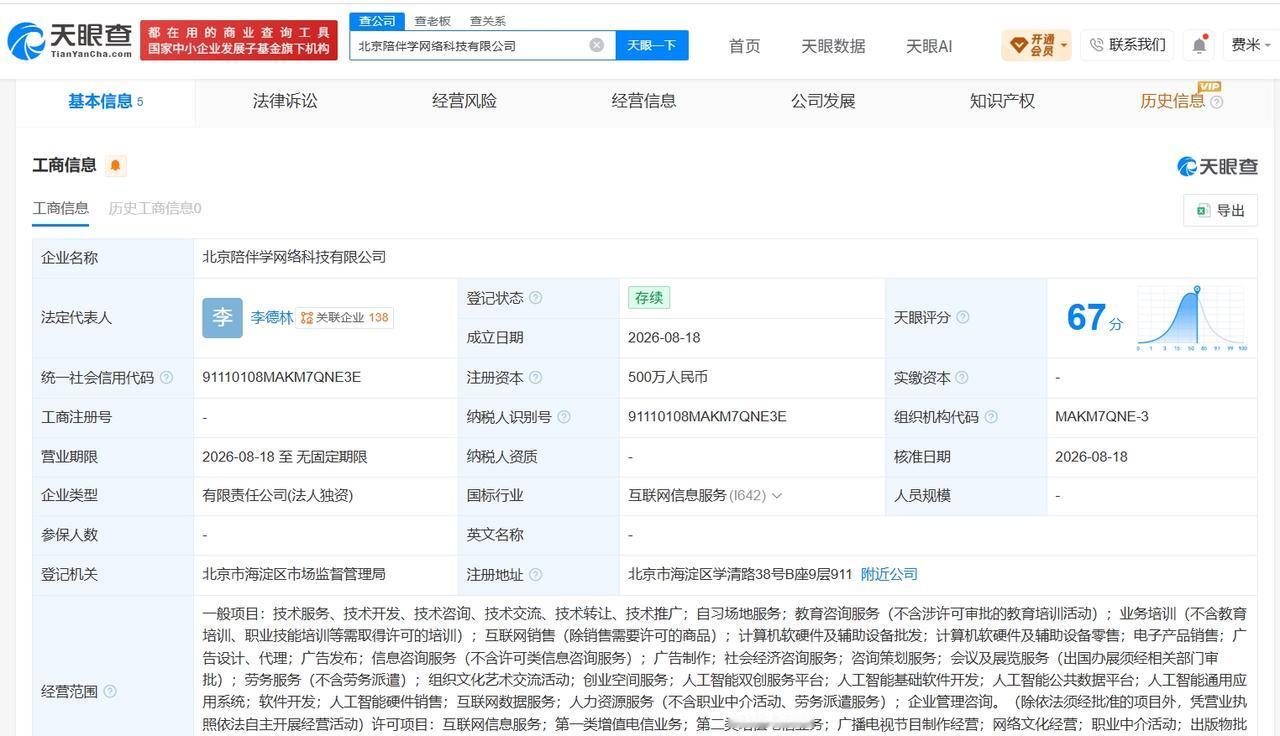This screenshot has height=736, width=1280.
Task: Click the help icon next to 天眼评分
Action: coord(962,317)
